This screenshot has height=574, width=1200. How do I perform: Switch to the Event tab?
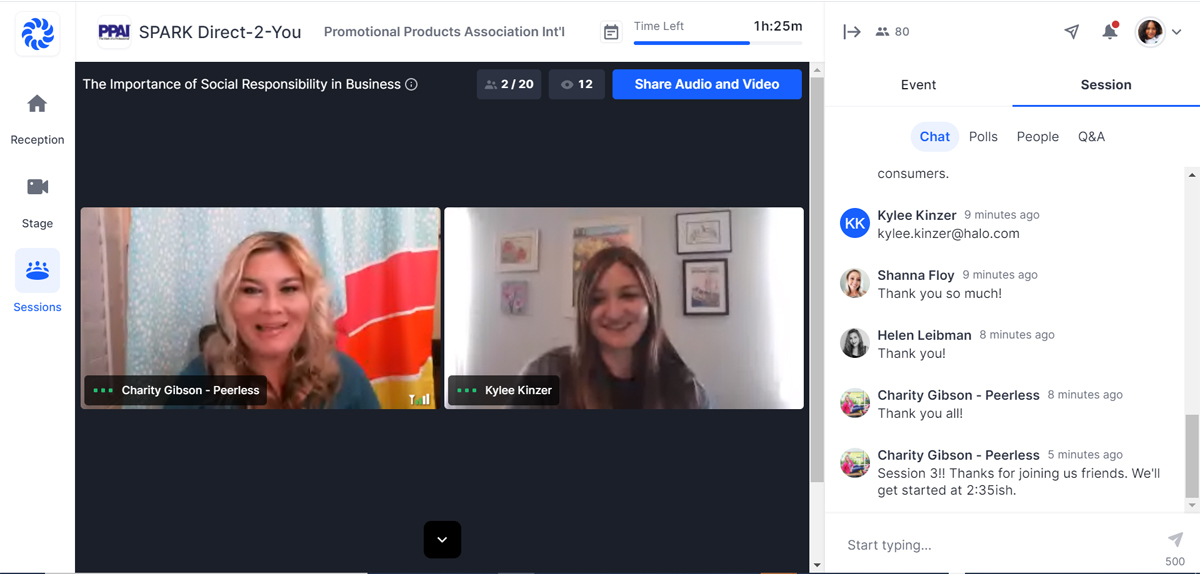[x=918, y=85]
